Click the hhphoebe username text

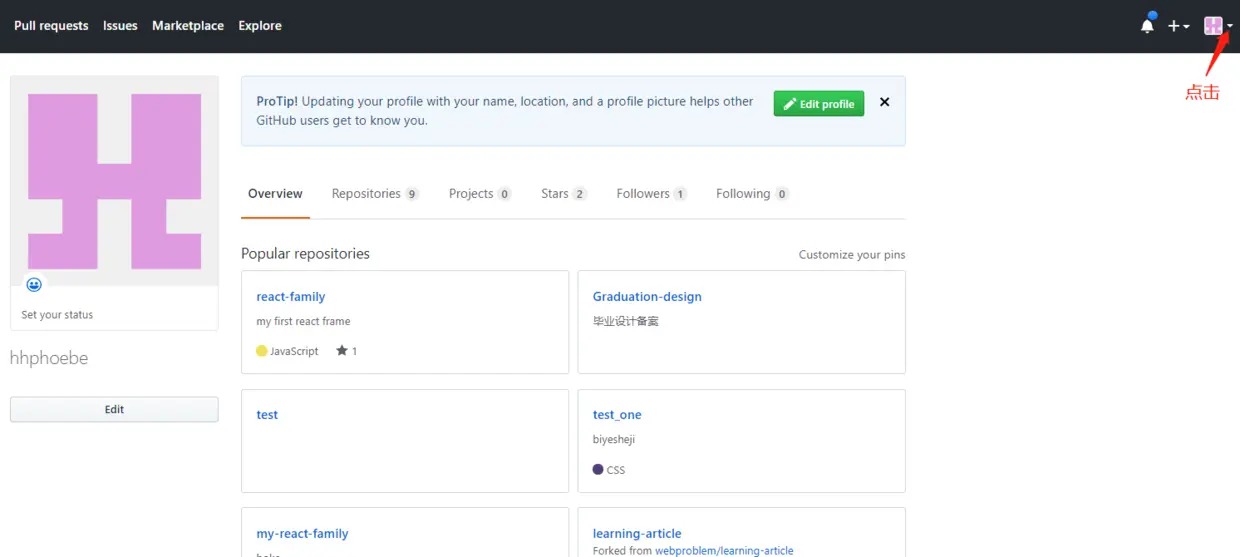click(49, 358)
